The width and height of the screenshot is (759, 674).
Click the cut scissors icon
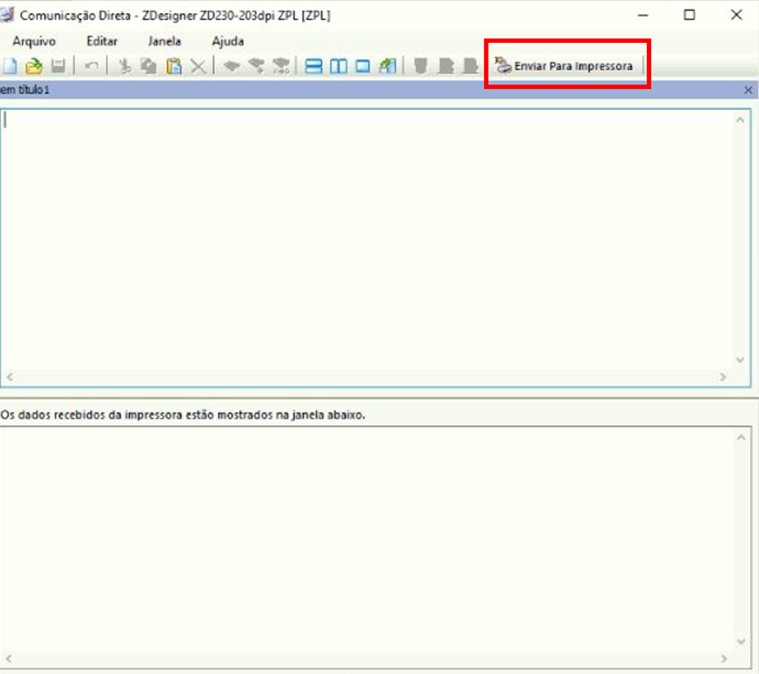pyautogui.click(x=125, y=67)
